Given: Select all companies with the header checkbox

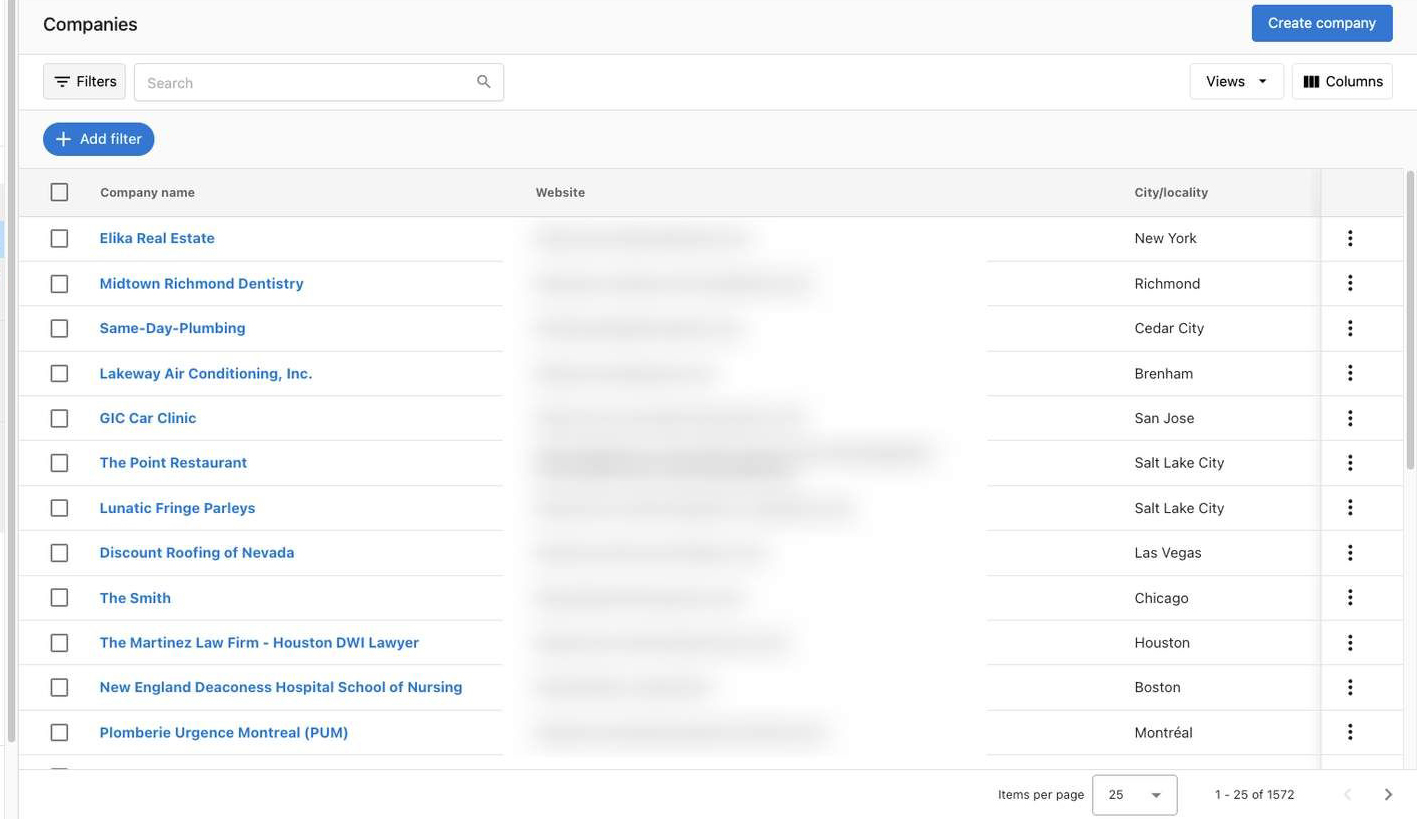Looking at the screenshot, I should (x=59, y=192).
